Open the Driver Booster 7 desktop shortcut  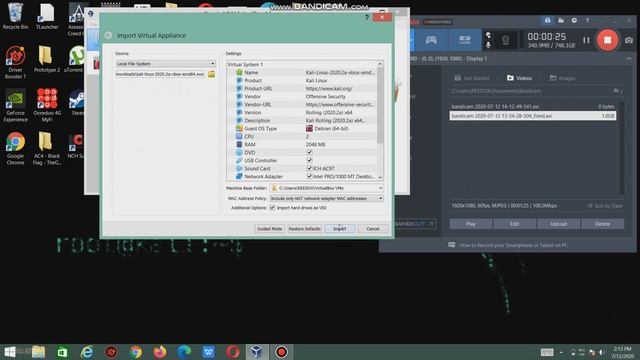[x=15, y=62]
